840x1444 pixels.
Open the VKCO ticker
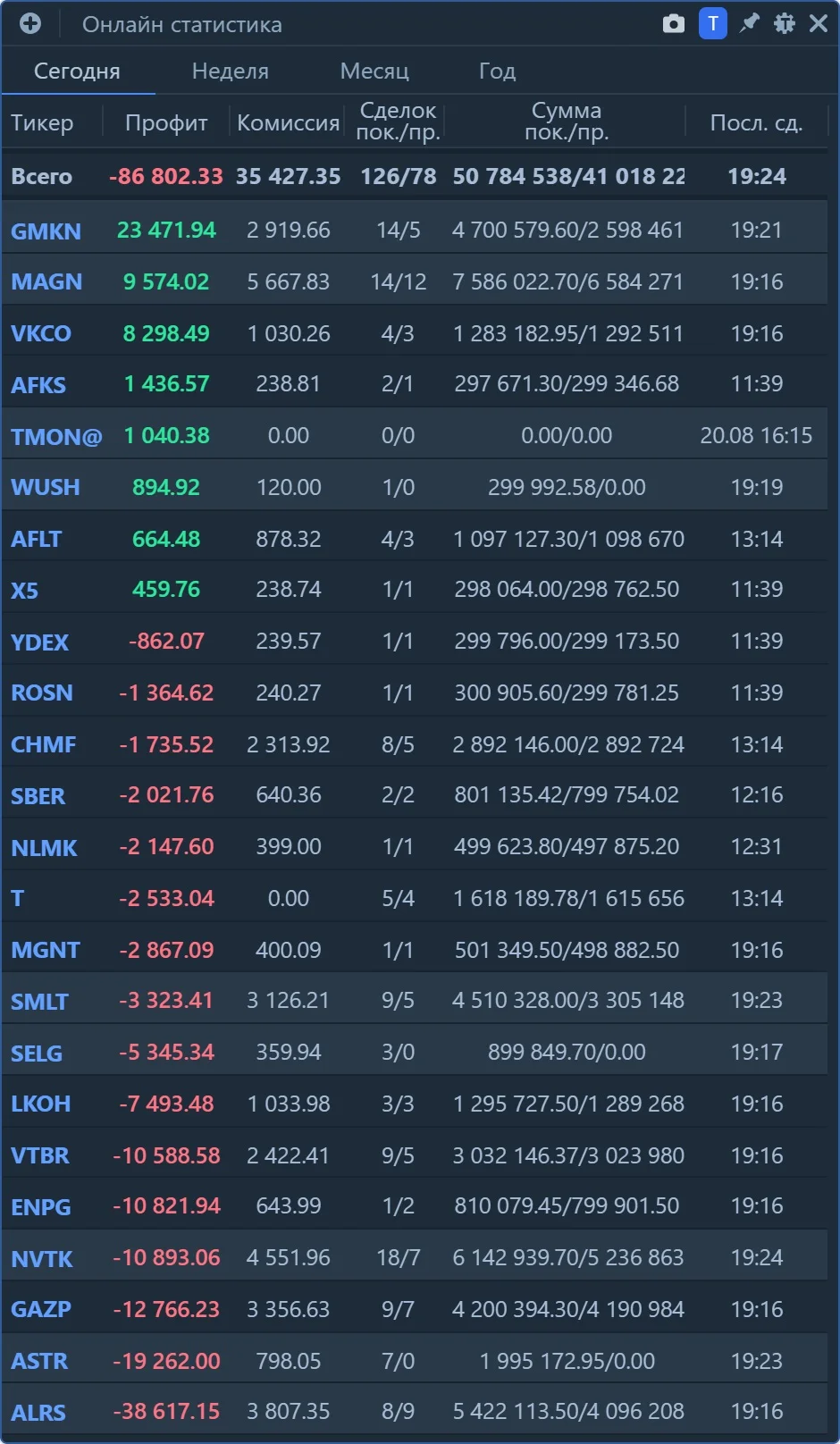[41, 333]
